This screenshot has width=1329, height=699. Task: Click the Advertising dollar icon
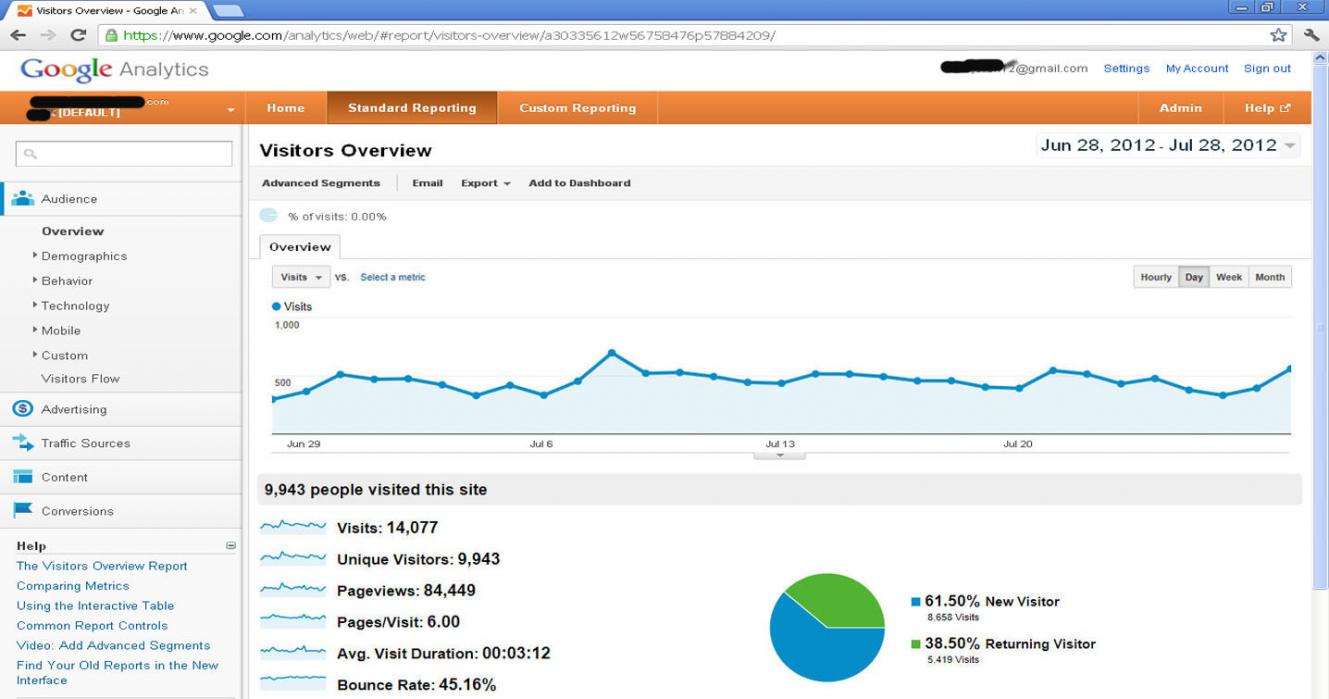point(22,408)
